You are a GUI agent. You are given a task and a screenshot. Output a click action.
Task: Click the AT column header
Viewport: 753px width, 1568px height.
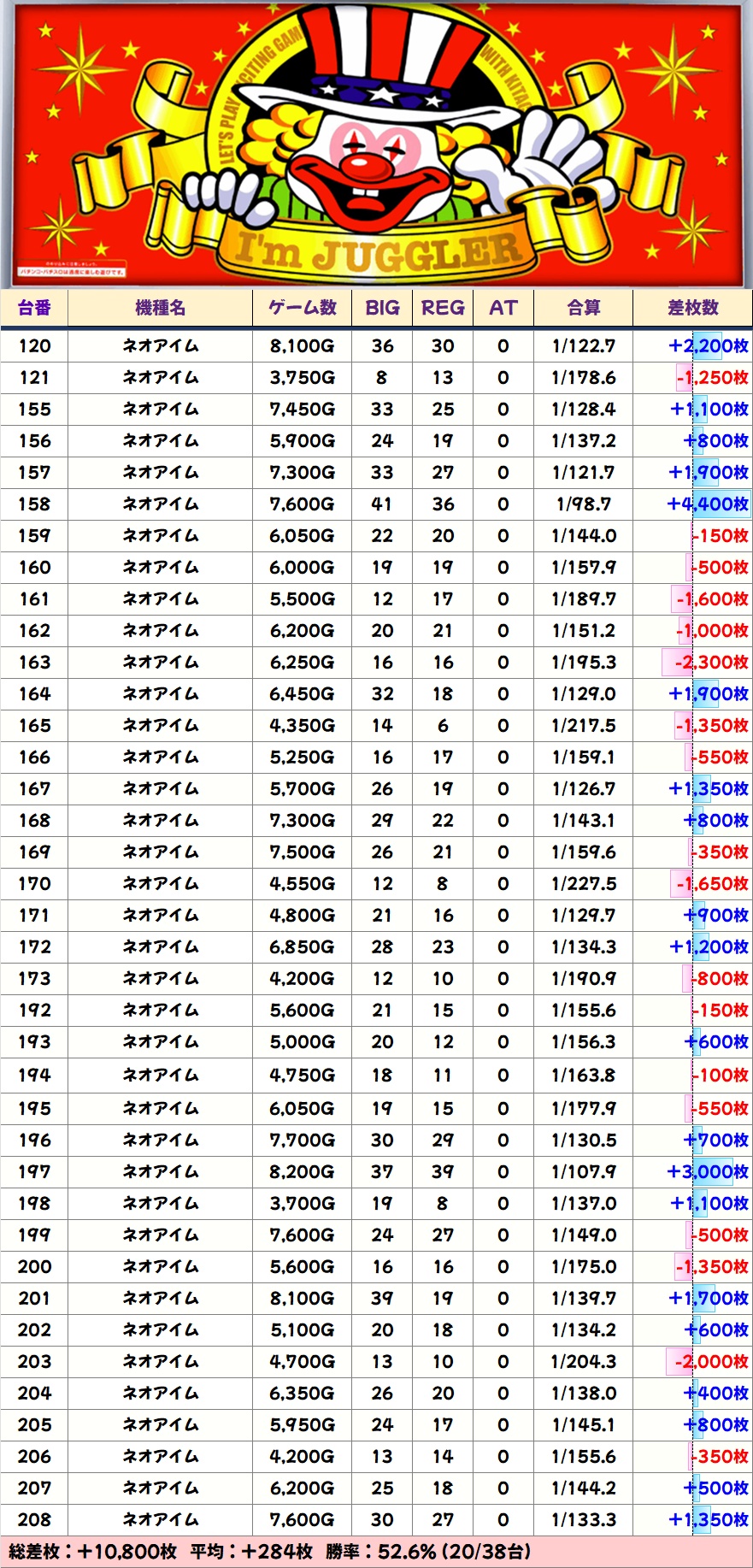pos(503,308)
